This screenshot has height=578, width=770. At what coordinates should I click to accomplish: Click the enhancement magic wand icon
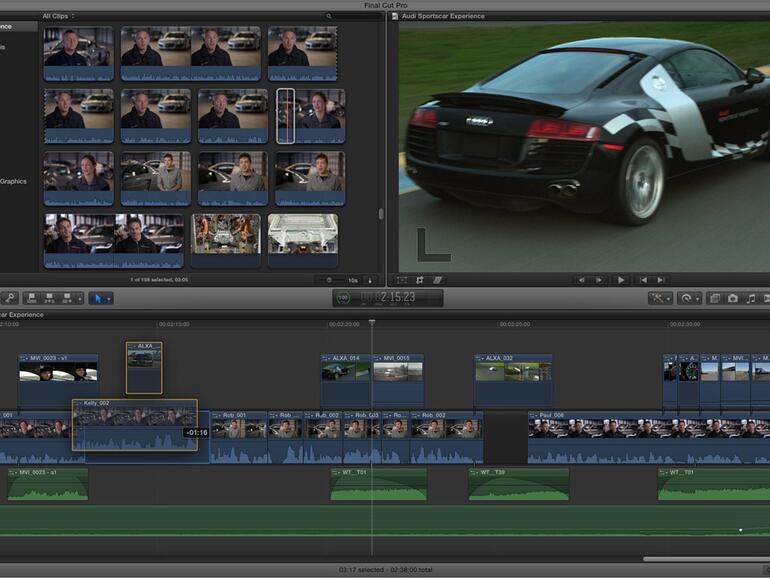click(x=656, y=298)
